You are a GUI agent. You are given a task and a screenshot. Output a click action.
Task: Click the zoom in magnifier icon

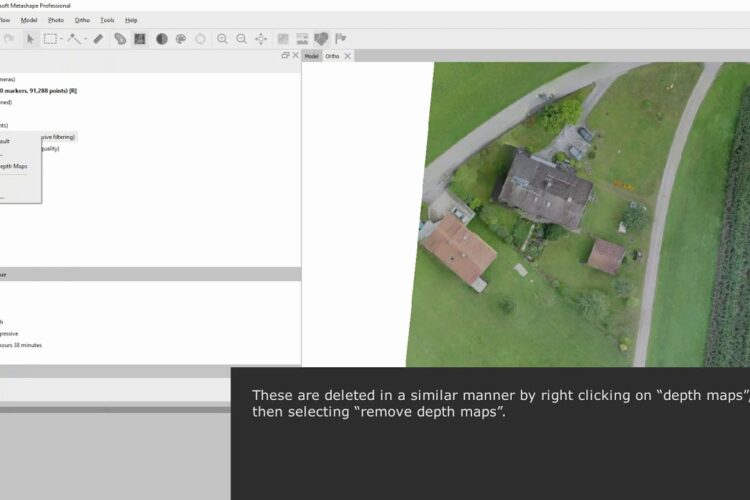pos(222,39)
